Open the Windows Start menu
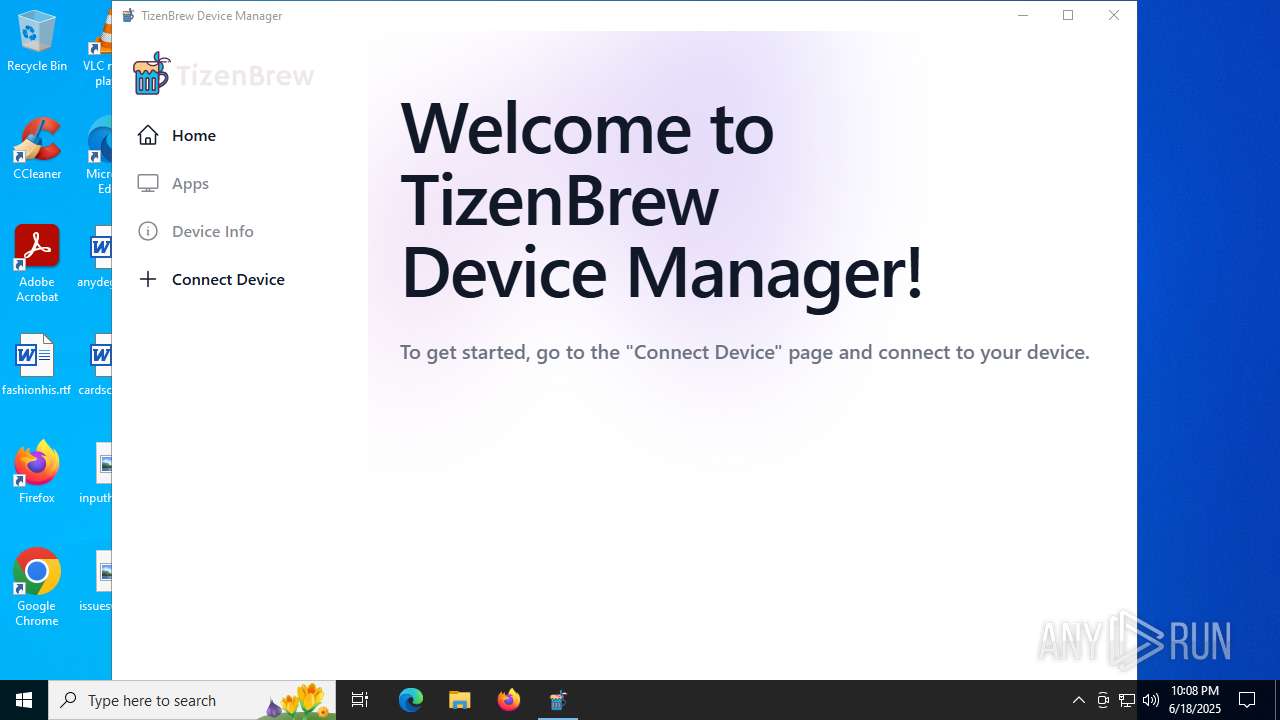The image size is (1280, 720). click(24, 700)
